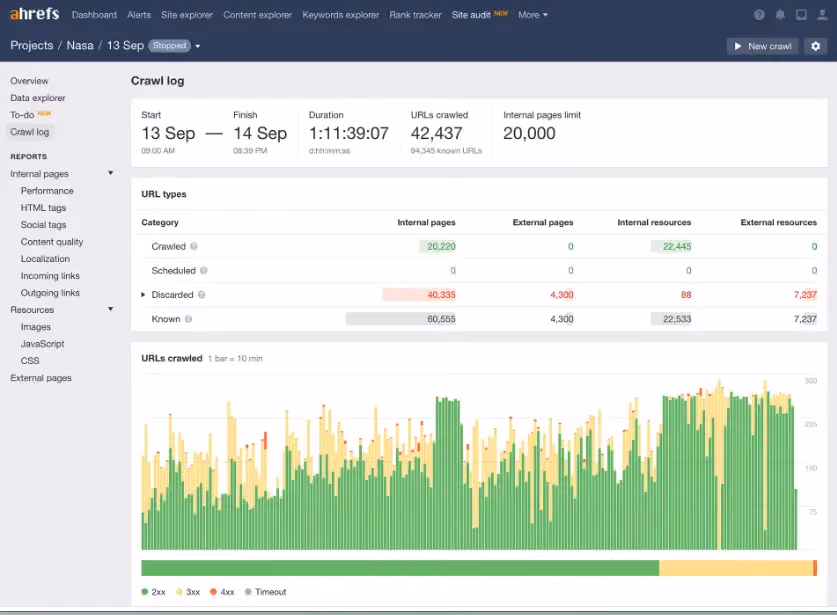Click info icon next to Scheduled

(x=203, y=271)
